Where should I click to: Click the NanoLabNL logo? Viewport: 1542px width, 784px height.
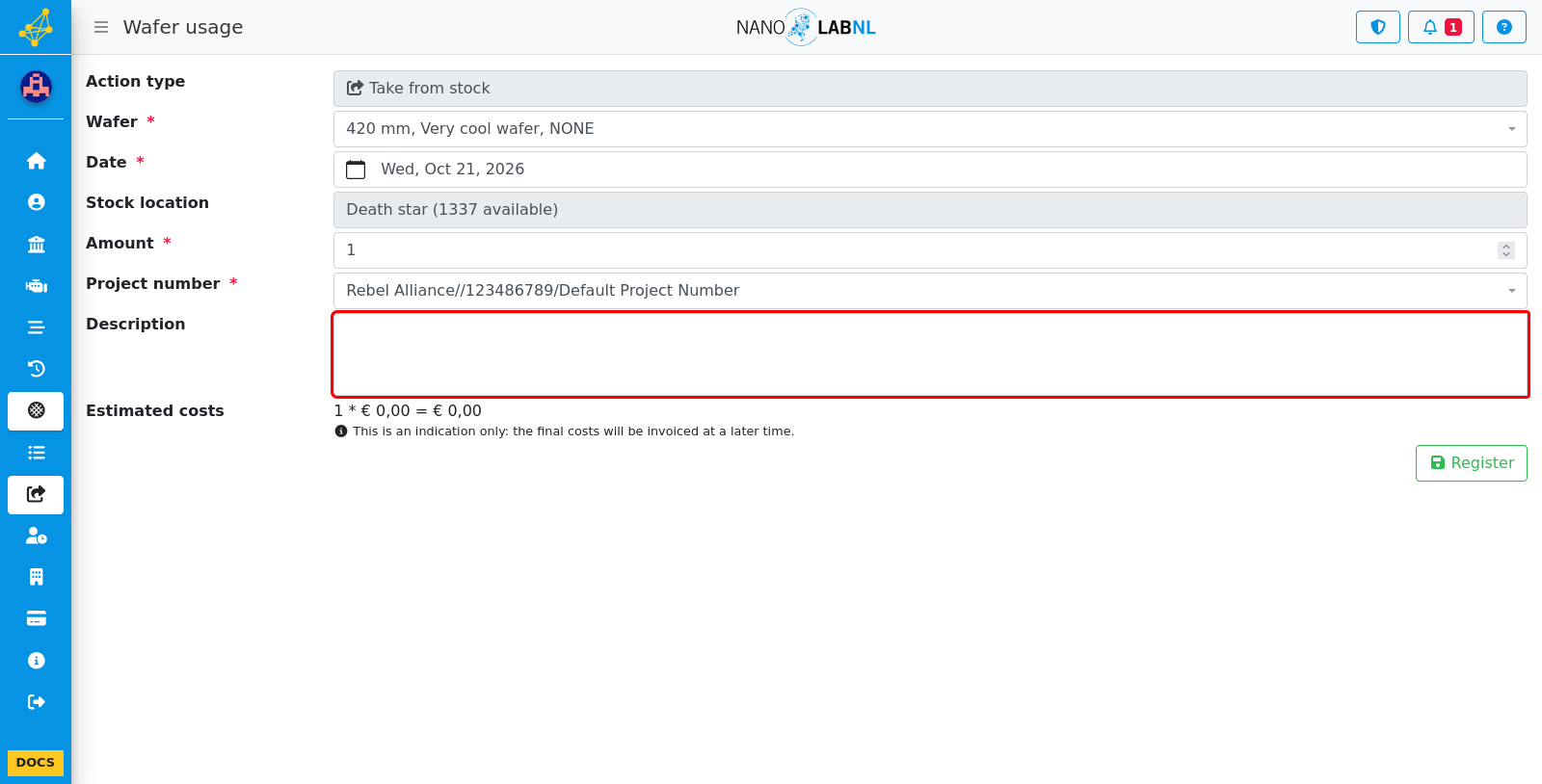click(806, 27)
